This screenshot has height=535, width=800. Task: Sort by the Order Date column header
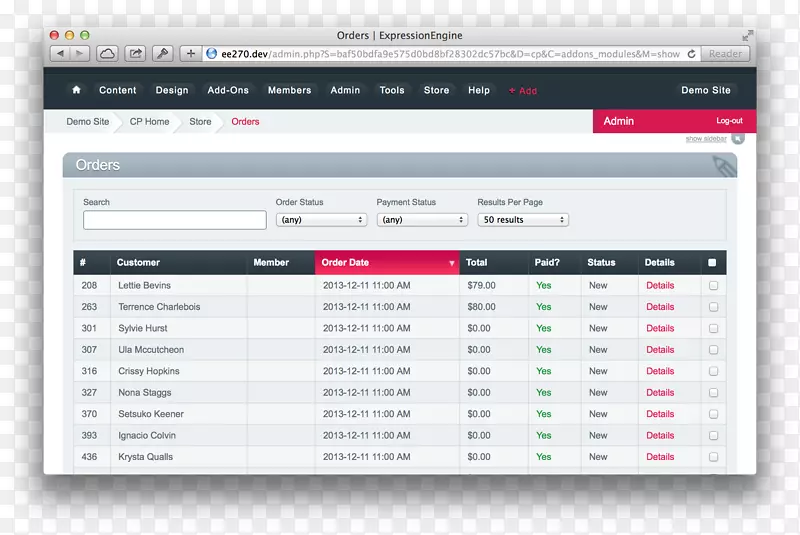point(387,263)
